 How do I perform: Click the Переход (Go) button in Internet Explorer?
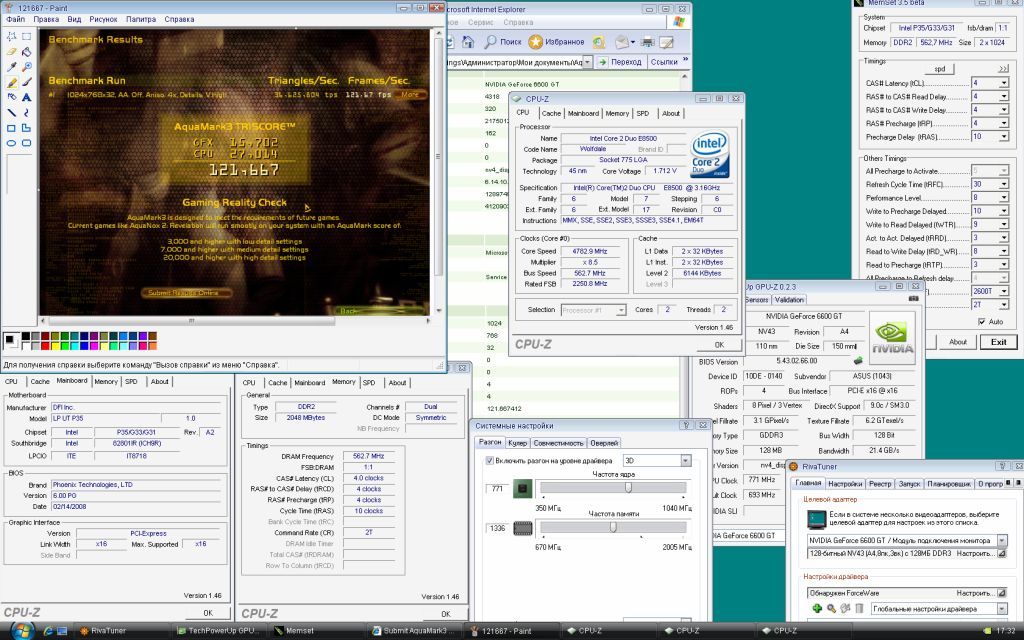pos(620,61)
